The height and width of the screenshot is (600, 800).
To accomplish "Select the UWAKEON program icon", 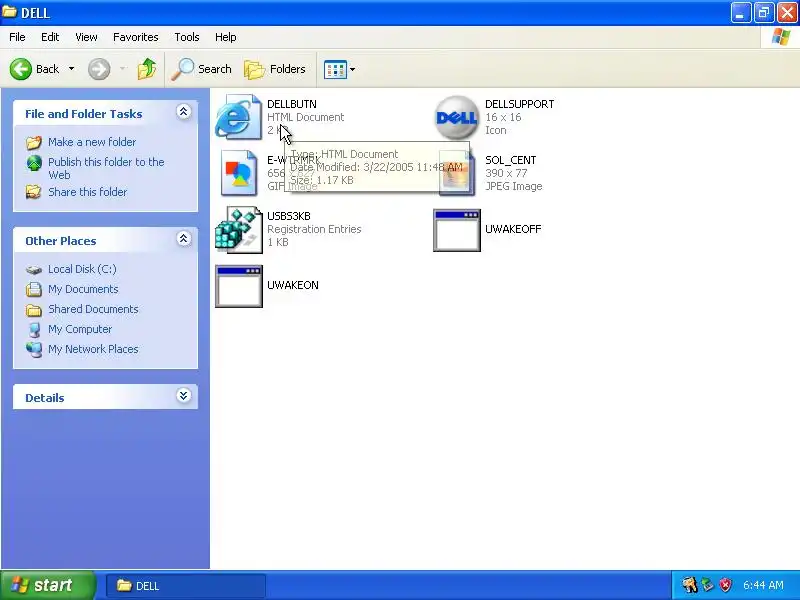I will 238,286.
